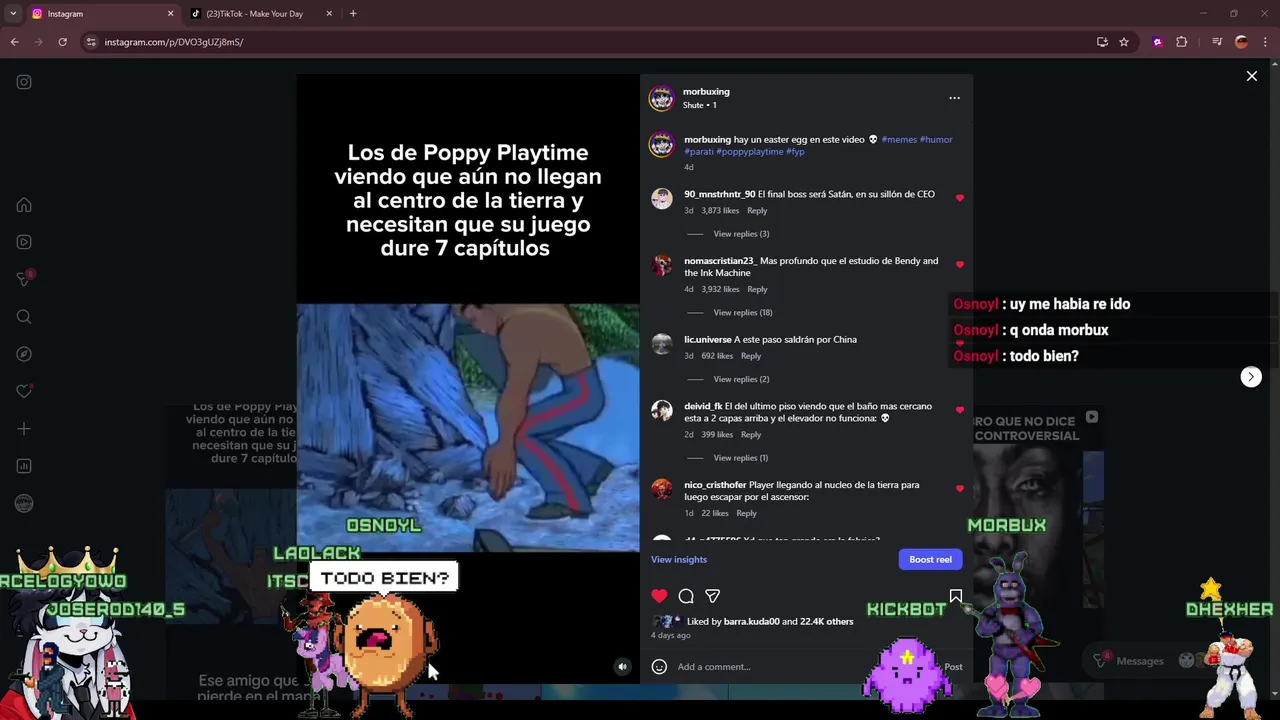Open Explore compass icon
The image size is (1280, 720).
click(24, 354)
